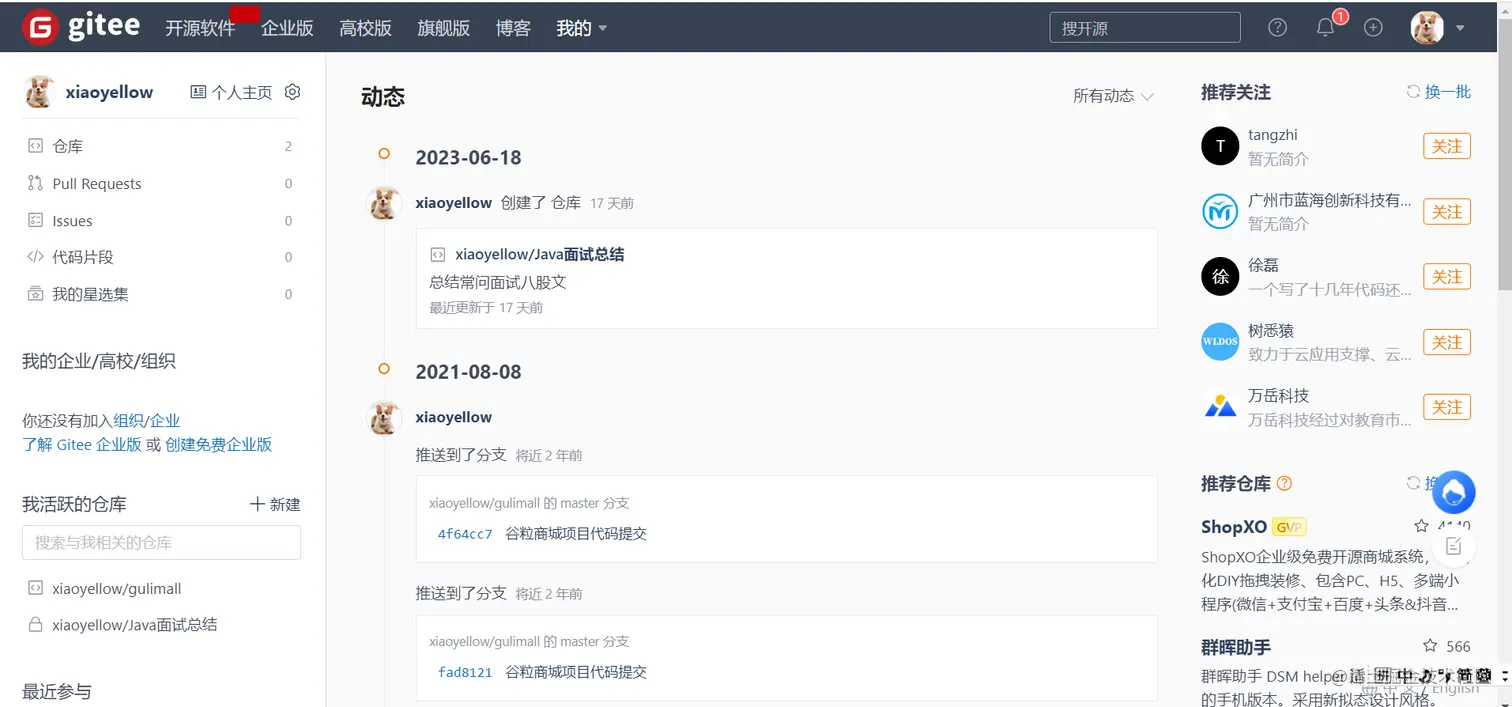Click the 搜开源 search field

[x=1145, y=28]
